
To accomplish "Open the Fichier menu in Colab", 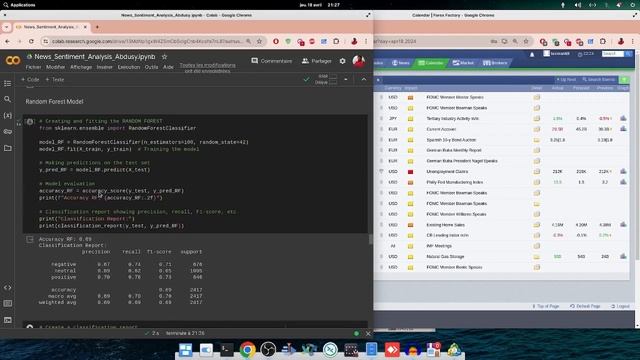I will [33, 67].
